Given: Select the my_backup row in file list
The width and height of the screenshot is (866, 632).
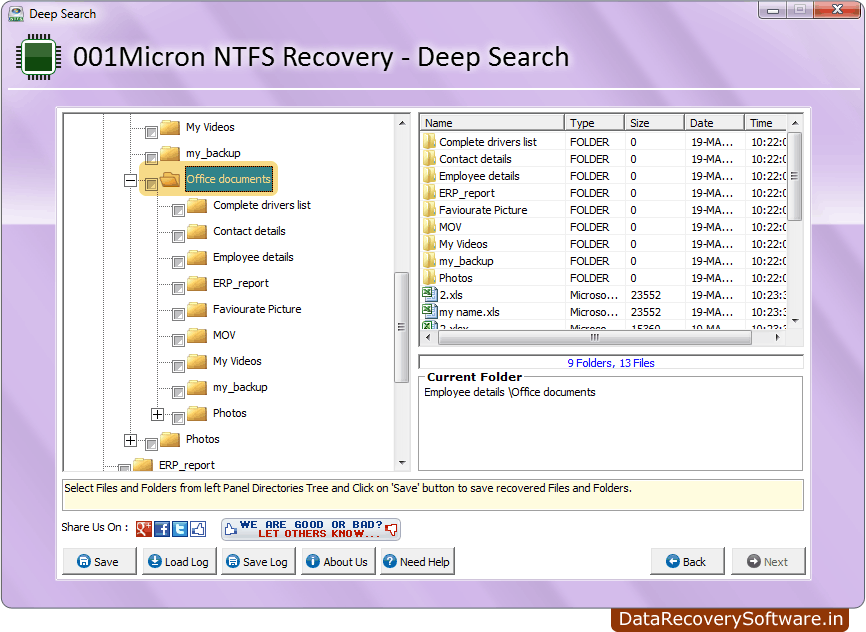Looking at the screenshot, I should pyautogui.click(x=603, y=261).
